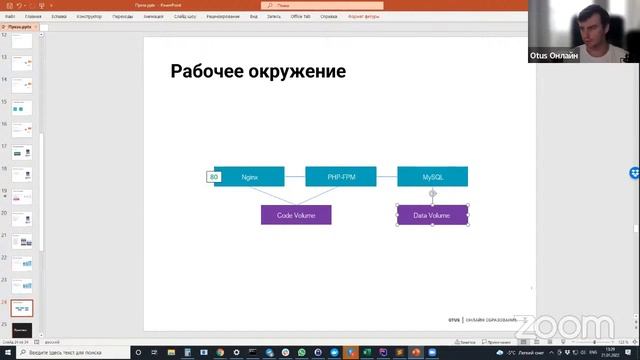
Task: Select the slide 19 thumbnail
Action: [22, 197]
